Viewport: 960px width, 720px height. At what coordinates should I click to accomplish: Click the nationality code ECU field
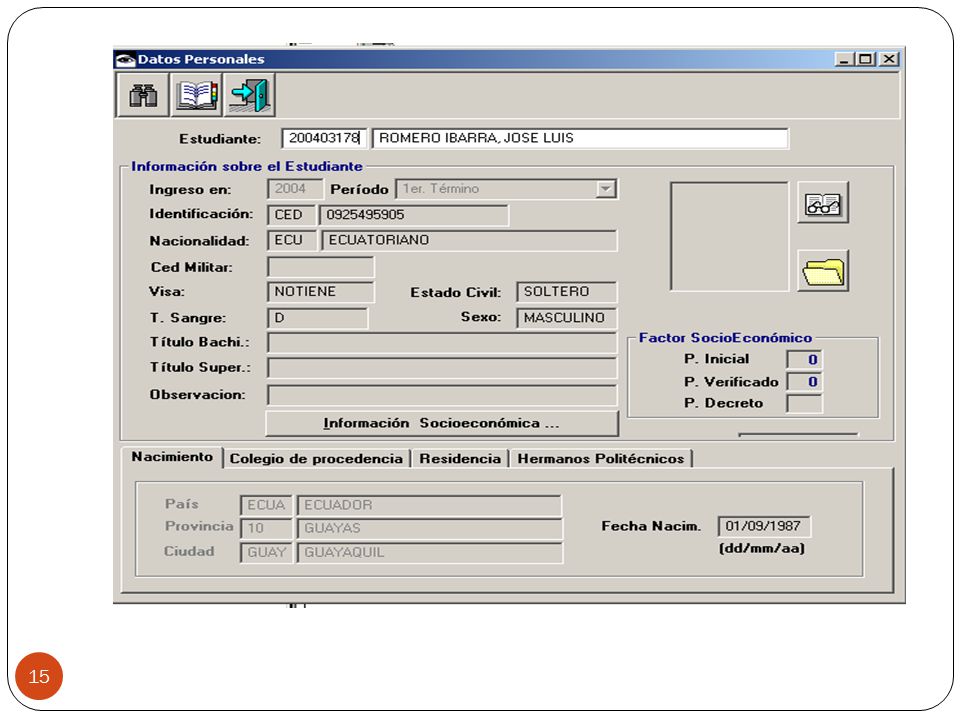pos(292,240)
